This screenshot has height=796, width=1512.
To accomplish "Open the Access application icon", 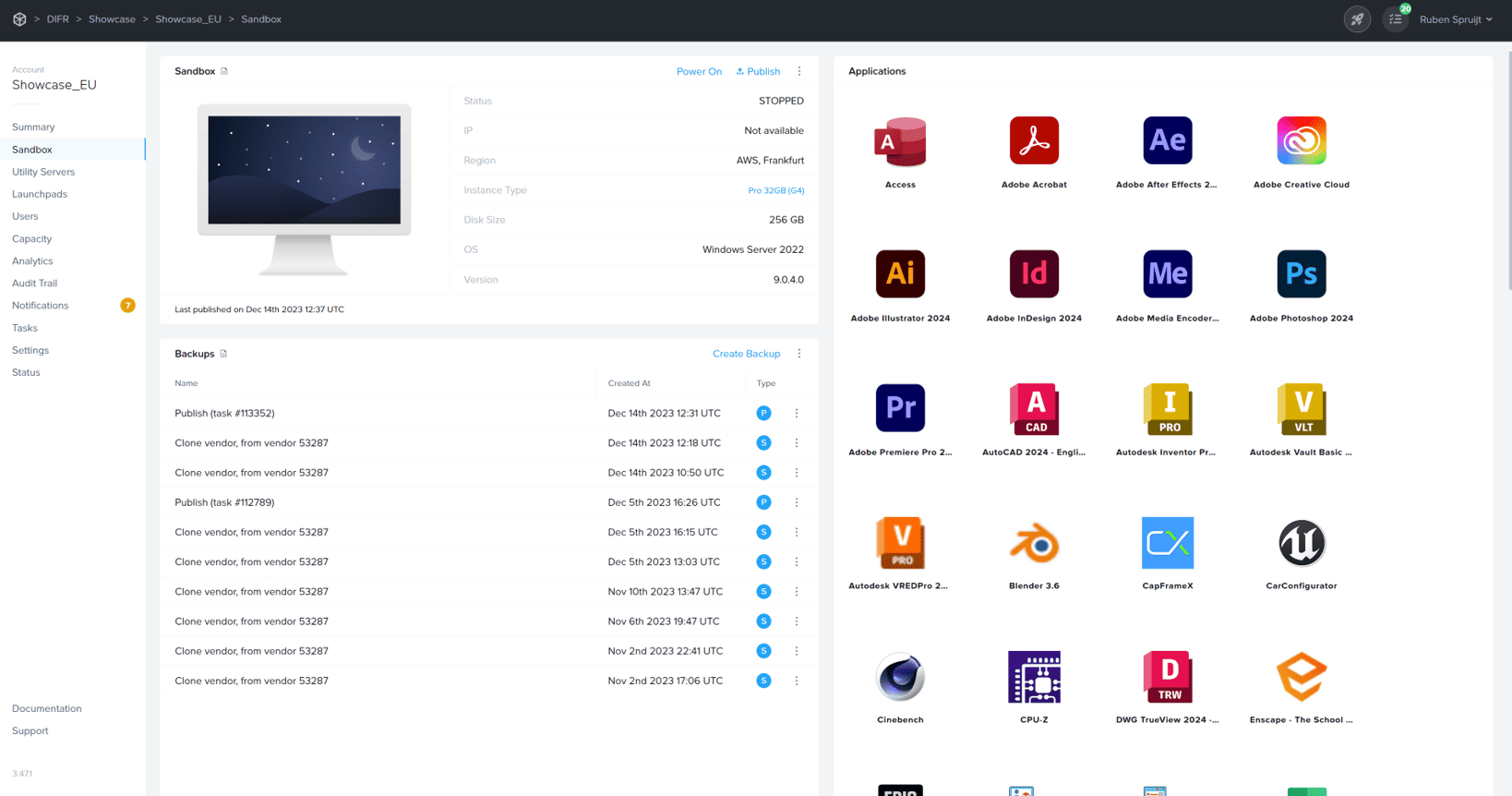I will [x=900, y=141].
